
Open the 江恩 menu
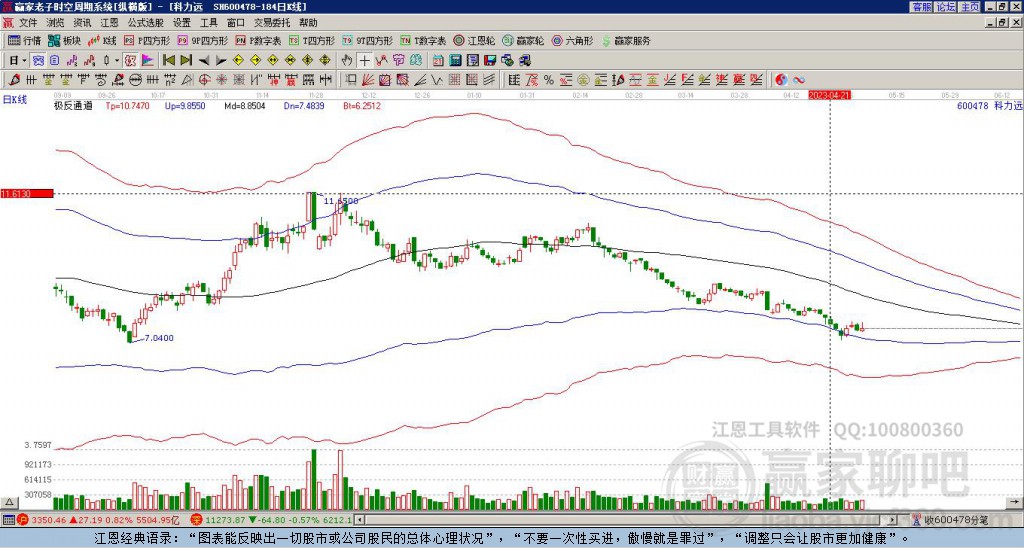[109, 23]
